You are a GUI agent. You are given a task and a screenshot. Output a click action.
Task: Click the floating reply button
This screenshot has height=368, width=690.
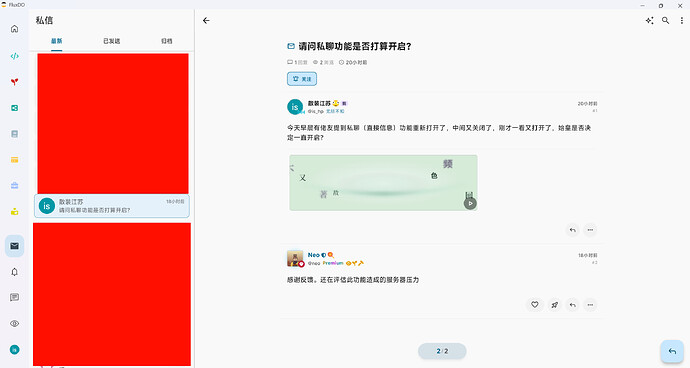tap(672, 351)
